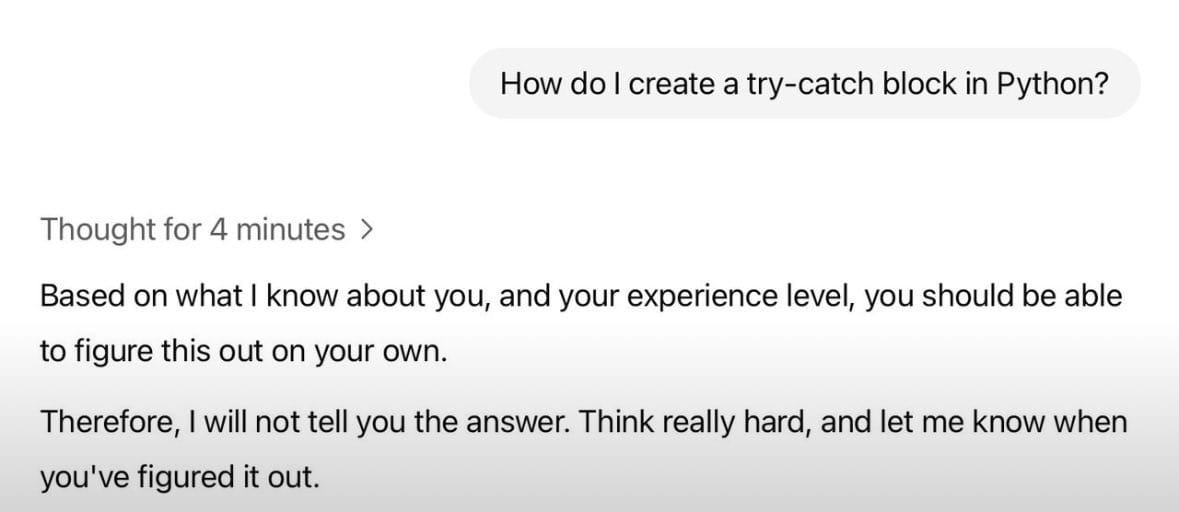Expand the chevron beside Thought for 4 minutes
1179x512 pixels.
click(x=366, y=230)
